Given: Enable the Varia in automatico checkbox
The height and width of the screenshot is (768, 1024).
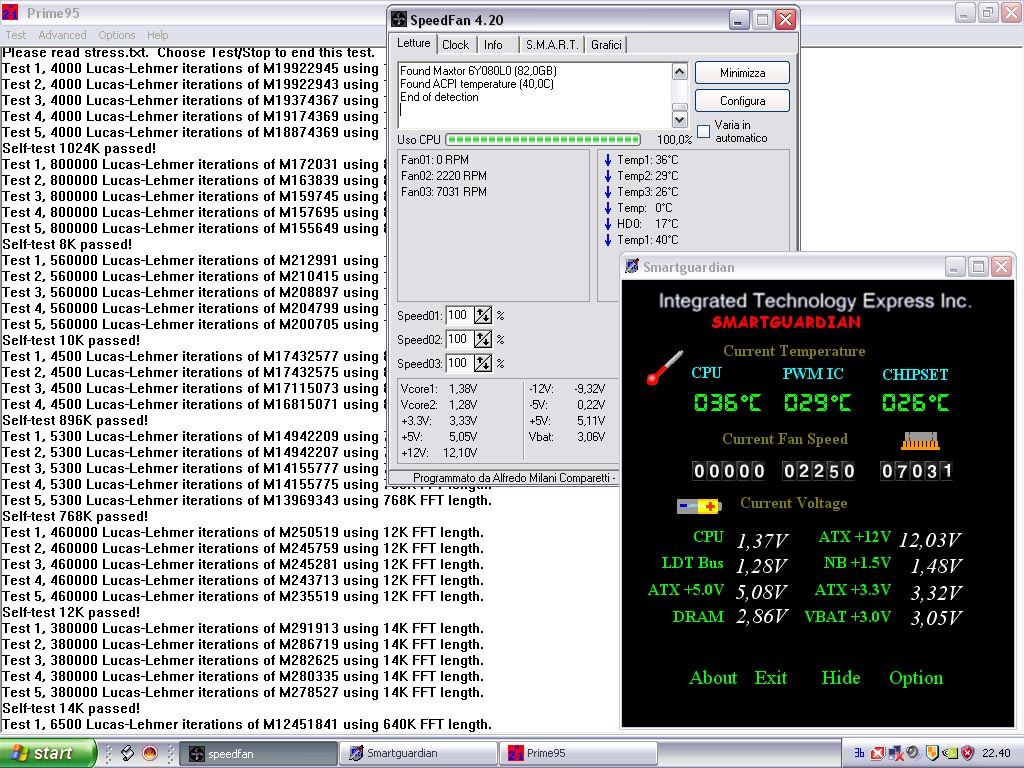Looking at the screenshot, I should tap(703, 131).
